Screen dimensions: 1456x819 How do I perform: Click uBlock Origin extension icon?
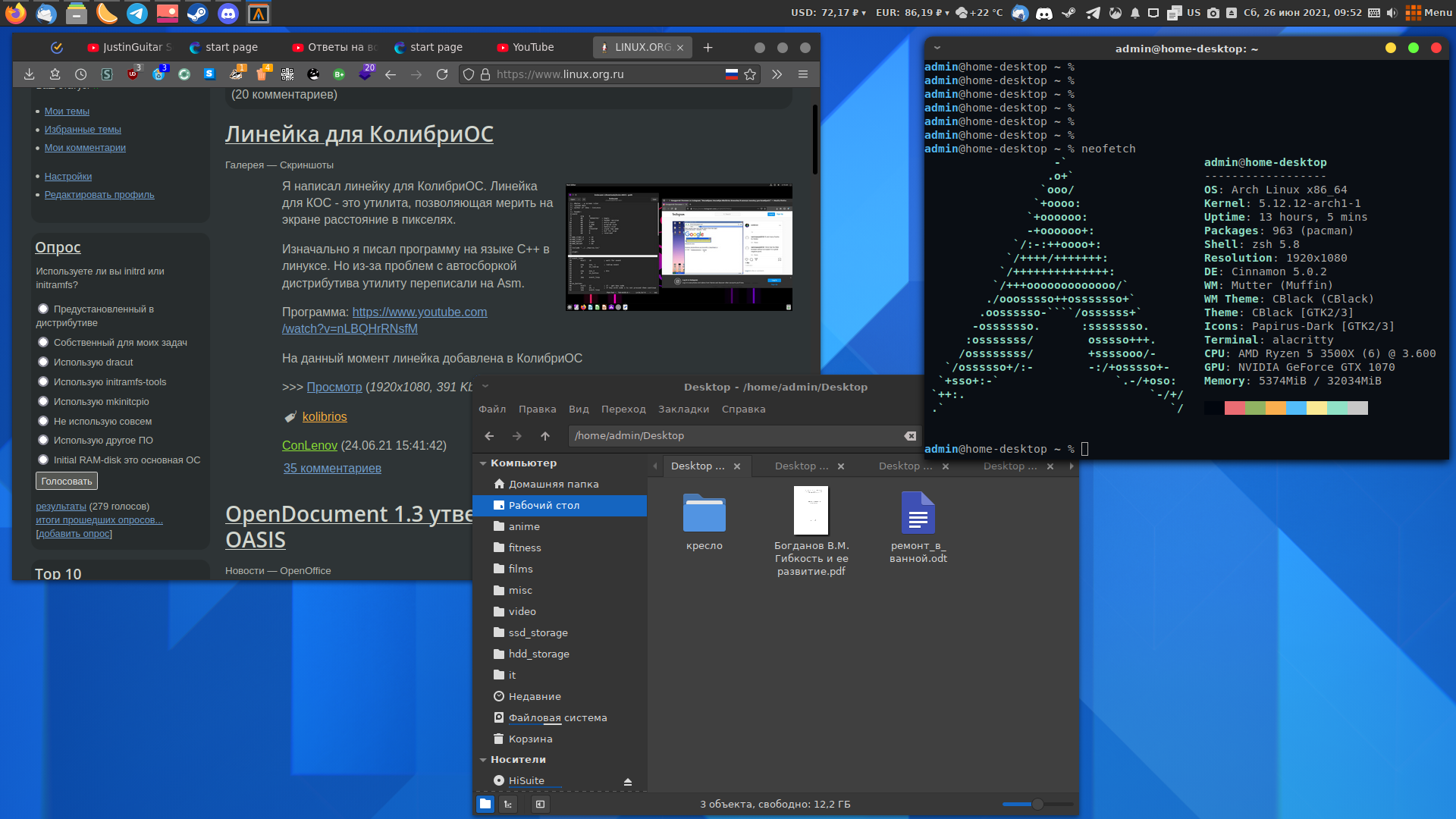(x=133, y=74)
